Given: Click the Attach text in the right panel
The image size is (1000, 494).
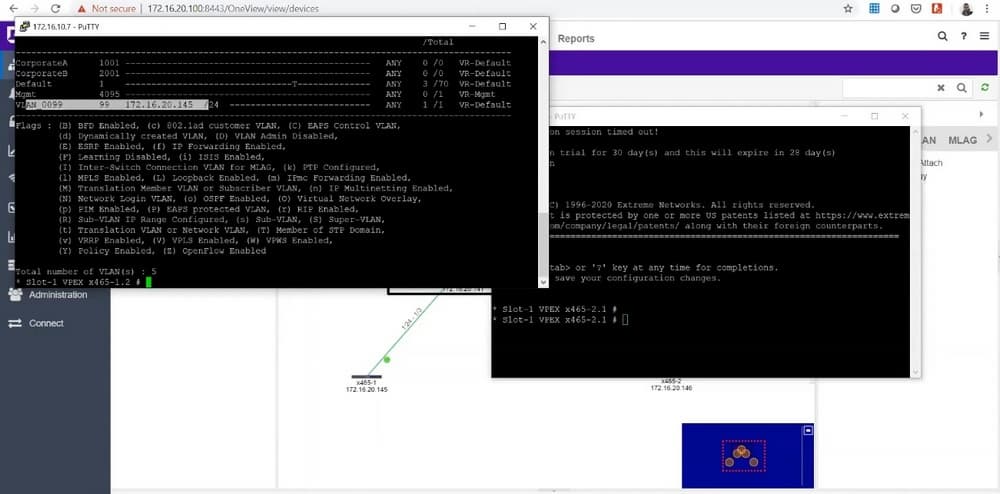Looking at the screenshot, I should [932, 163].
